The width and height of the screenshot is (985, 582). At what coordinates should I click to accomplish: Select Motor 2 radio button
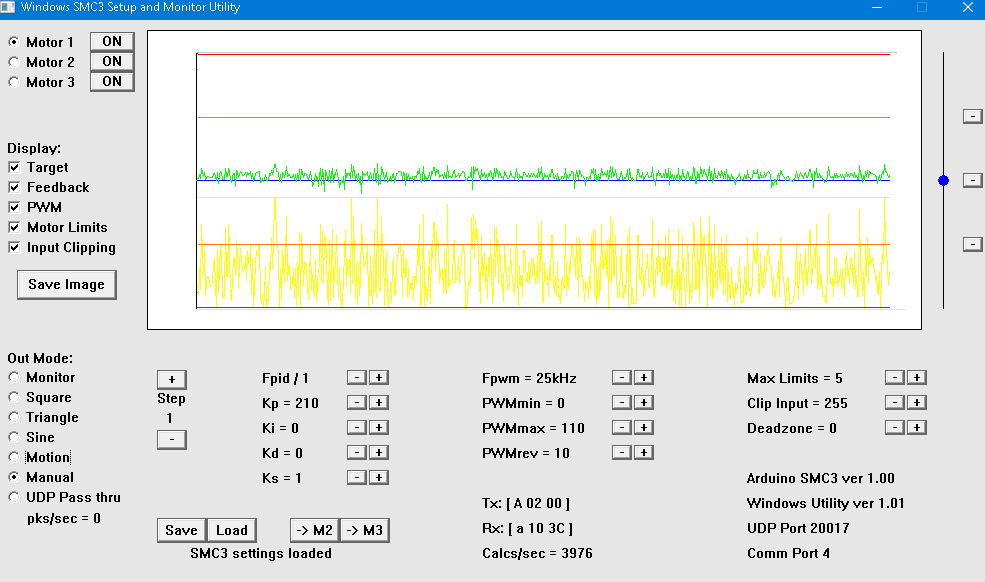click(14, 62)
